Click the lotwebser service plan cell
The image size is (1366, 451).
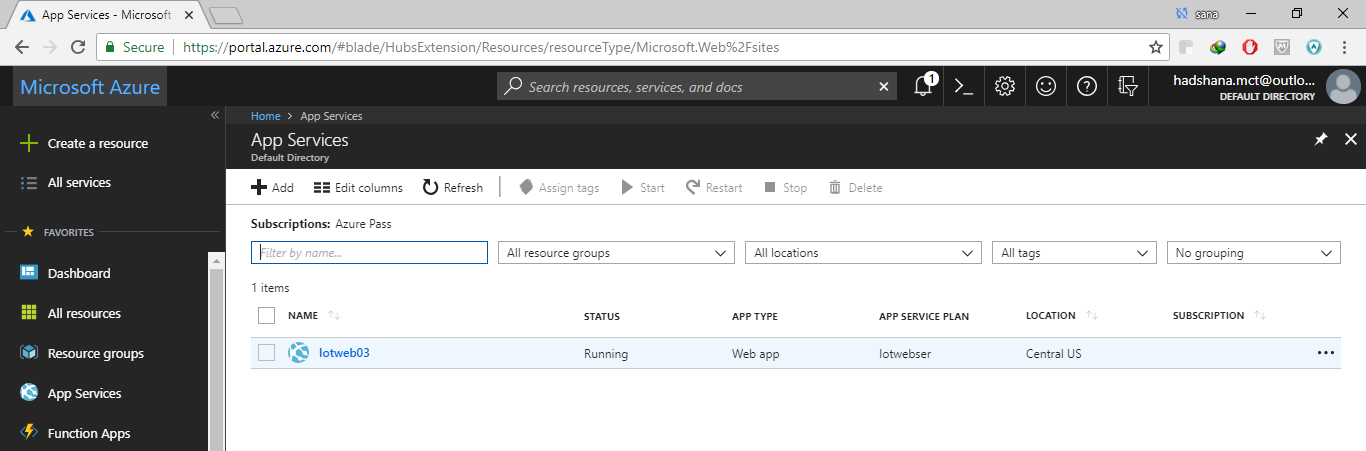pos(905,353)
